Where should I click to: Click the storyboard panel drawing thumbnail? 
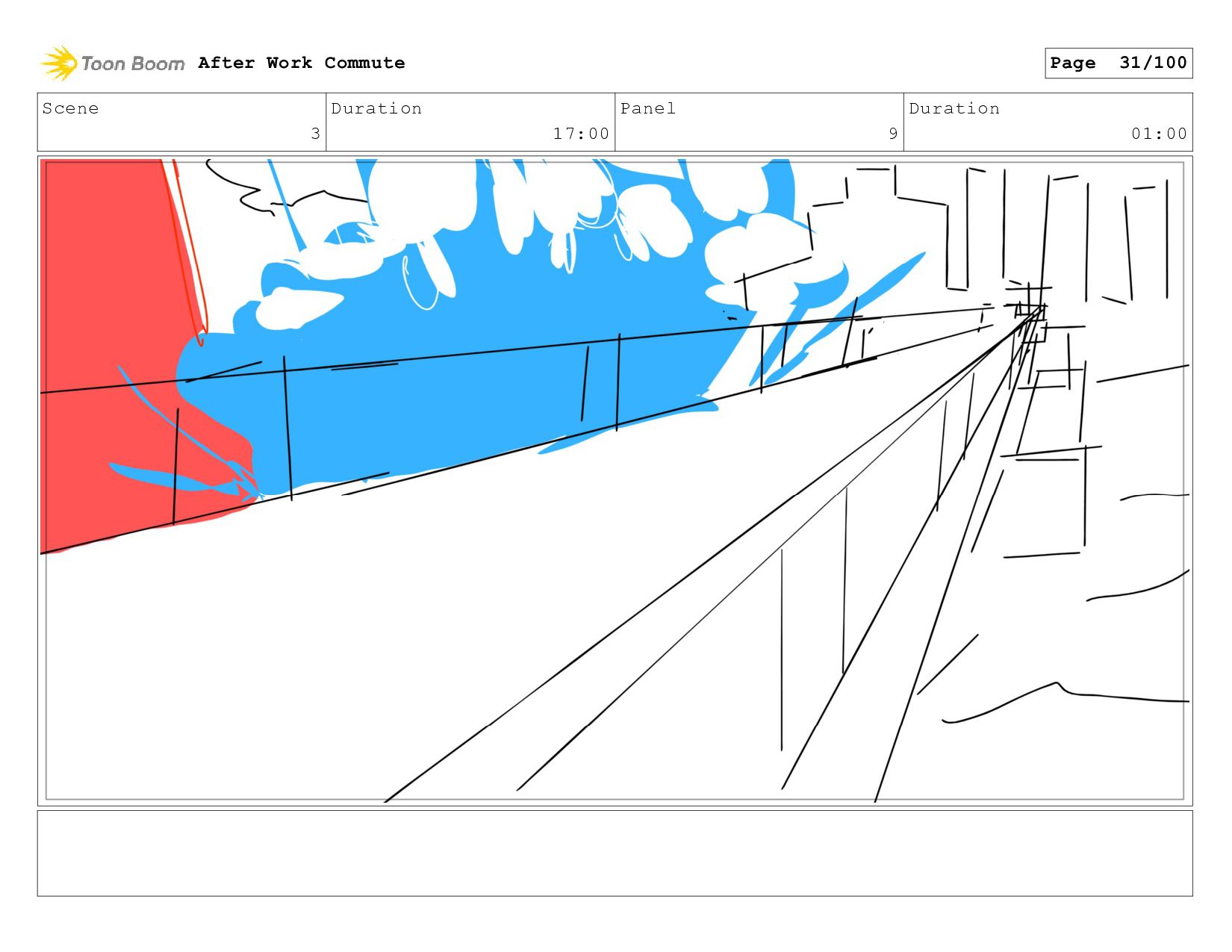point(615,480)
